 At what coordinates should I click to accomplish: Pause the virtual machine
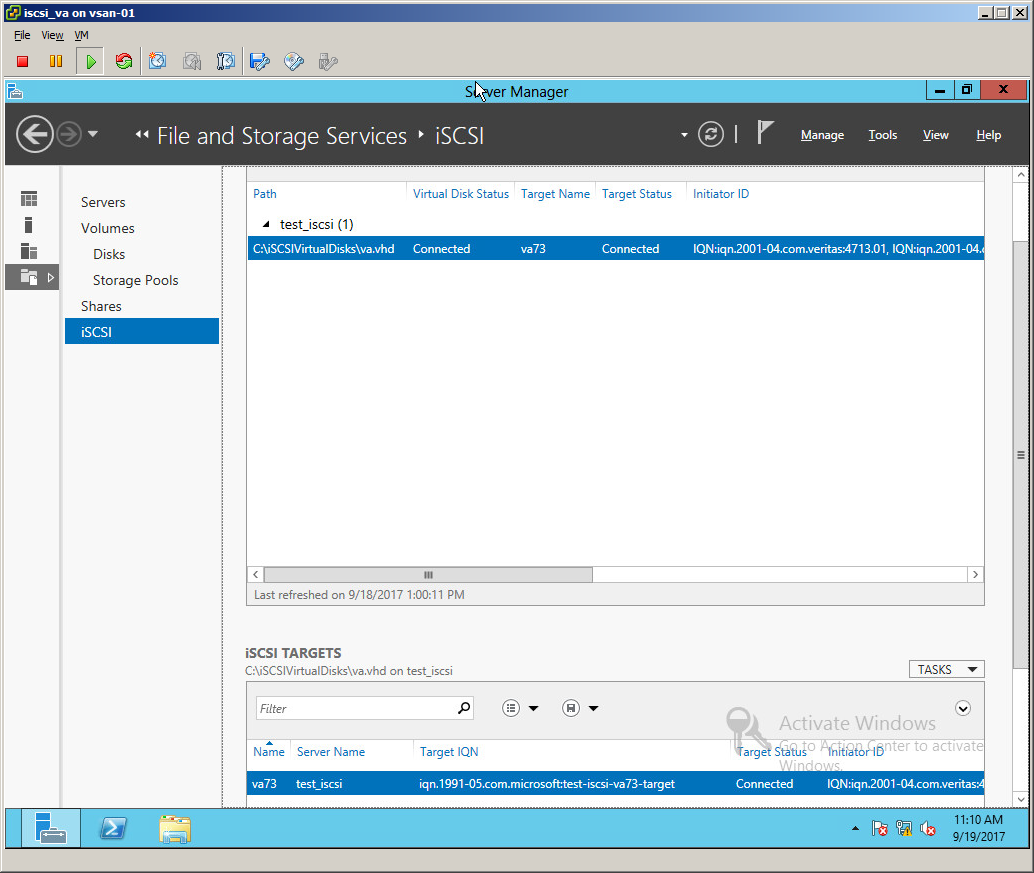pyautogui.click(x=55, y=61)
